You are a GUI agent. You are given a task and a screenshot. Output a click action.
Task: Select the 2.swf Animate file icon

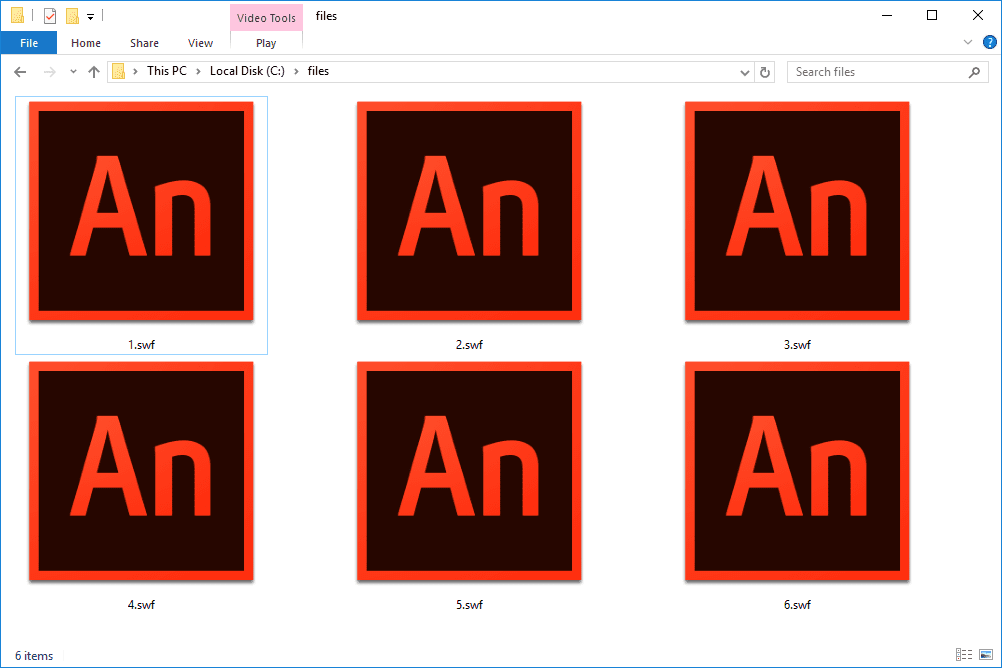pyautogui.click(x=469, y=211)
